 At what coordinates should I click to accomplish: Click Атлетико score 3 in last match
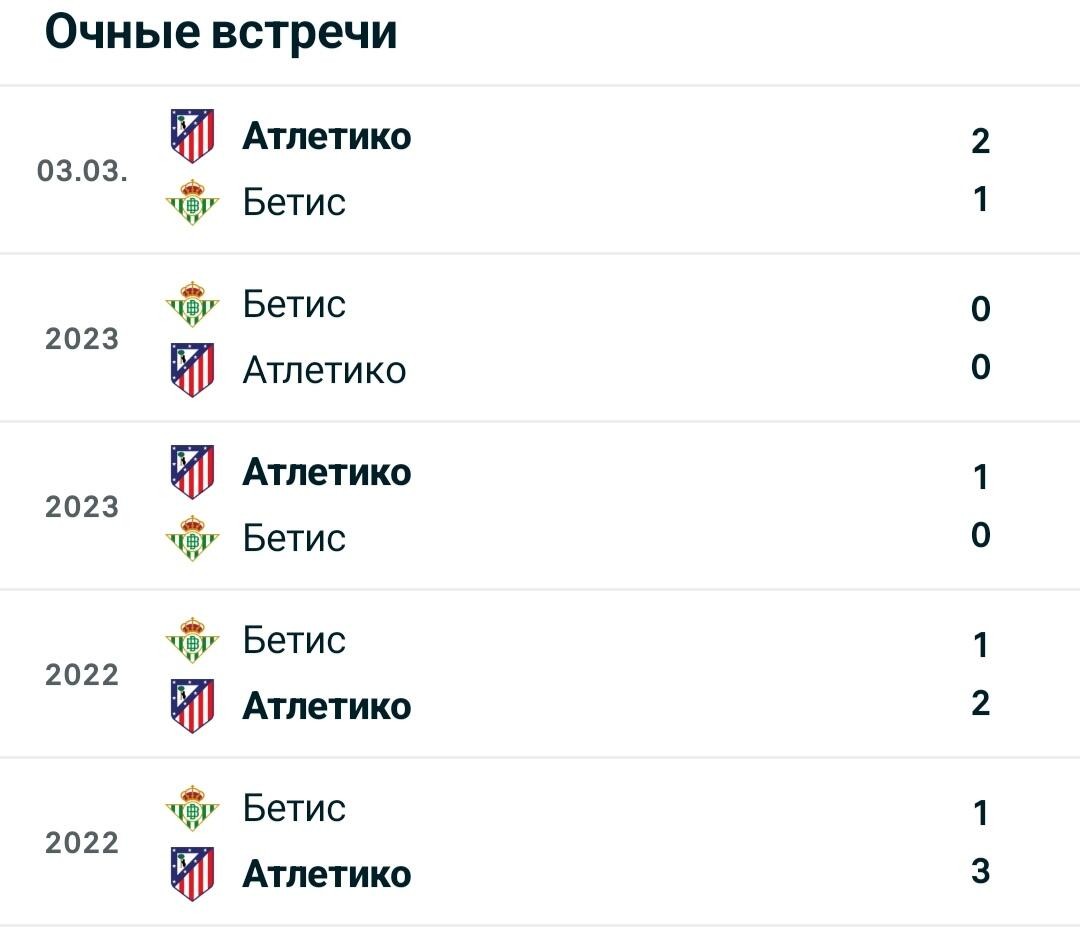click(981, 871)
